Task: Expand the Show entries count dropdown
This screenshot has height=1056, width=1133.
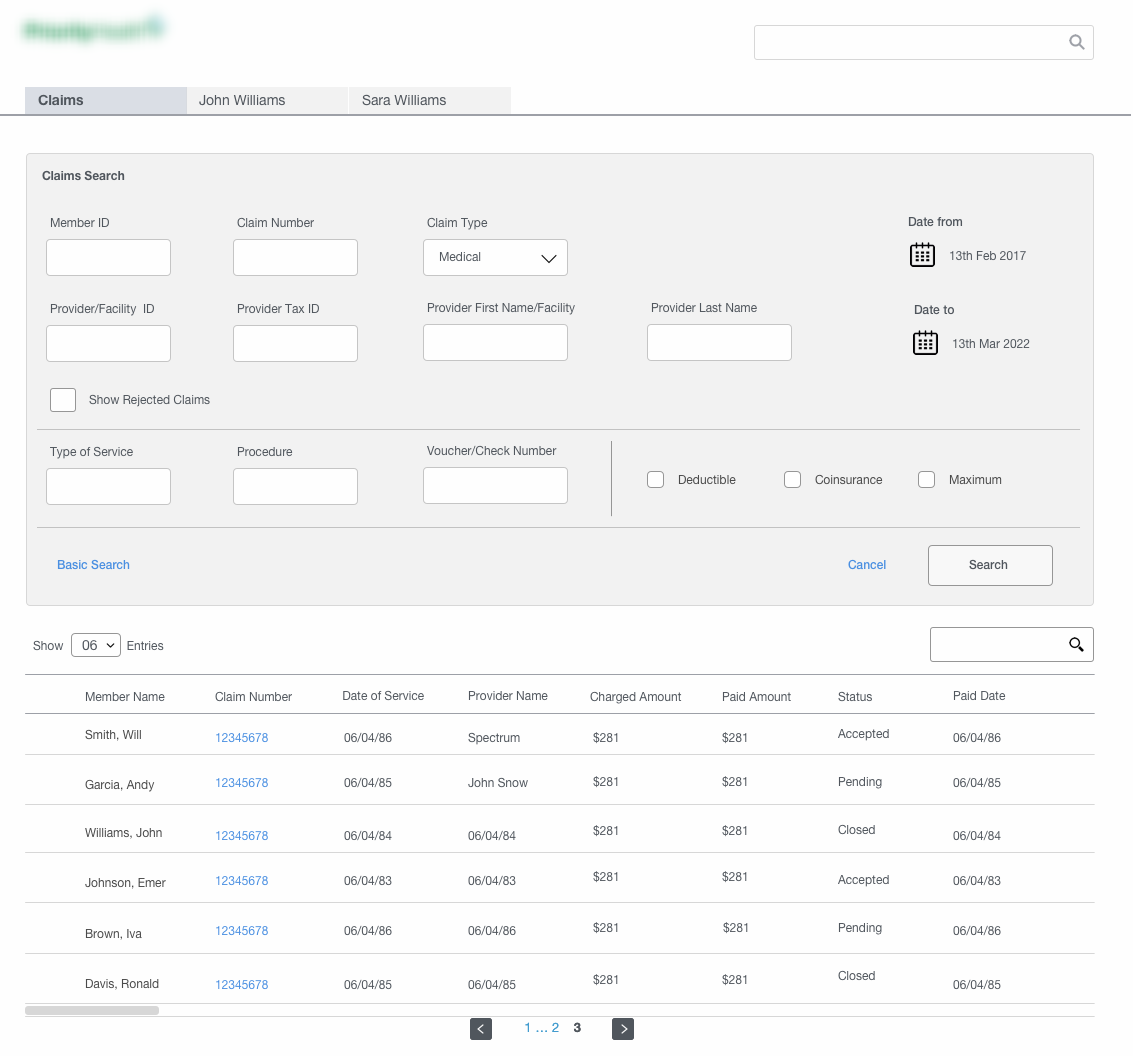Action: tap(96, 646)
